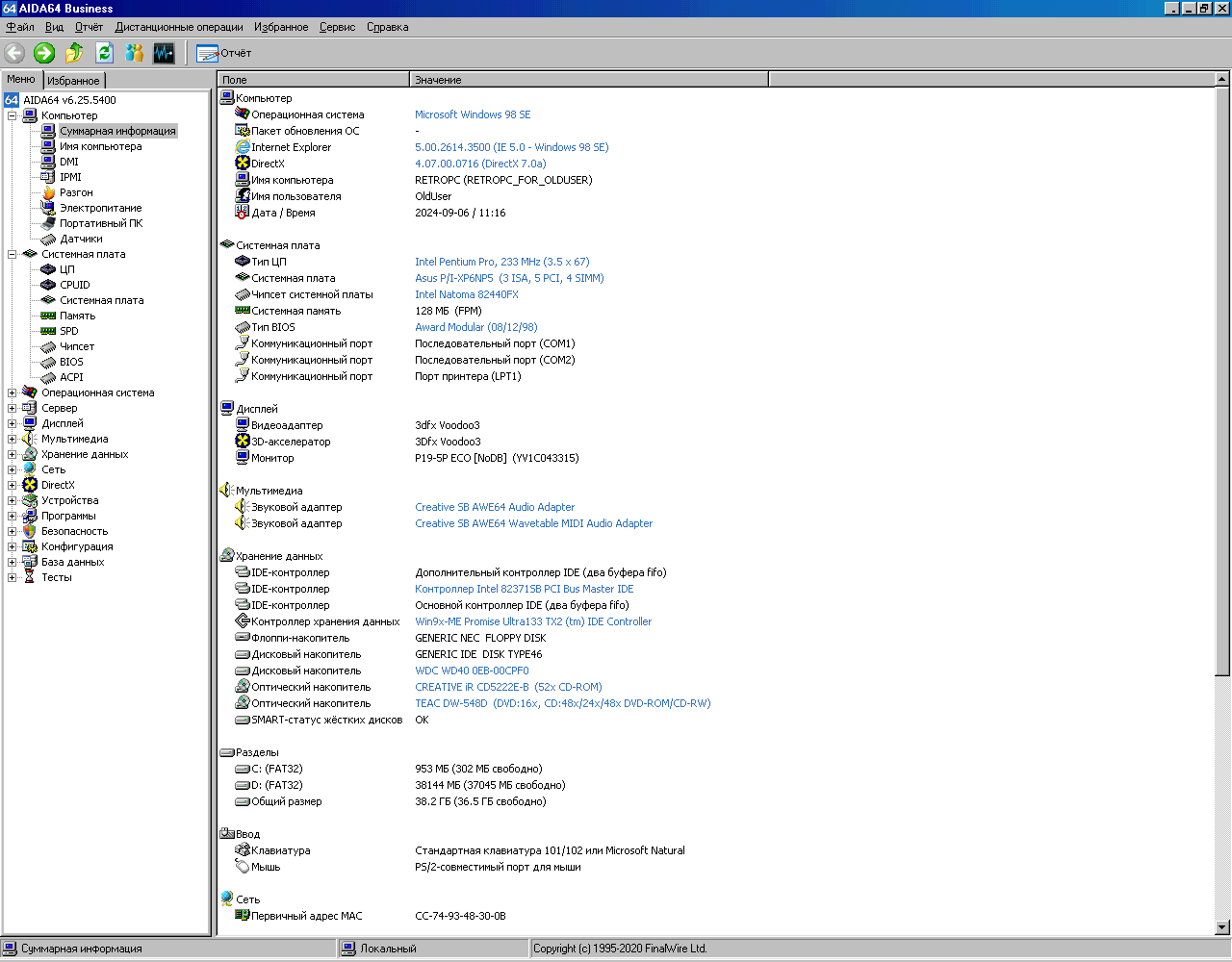Expand the Дисплей tree node
Screen dimensions: 1232x962
(13, 423)
